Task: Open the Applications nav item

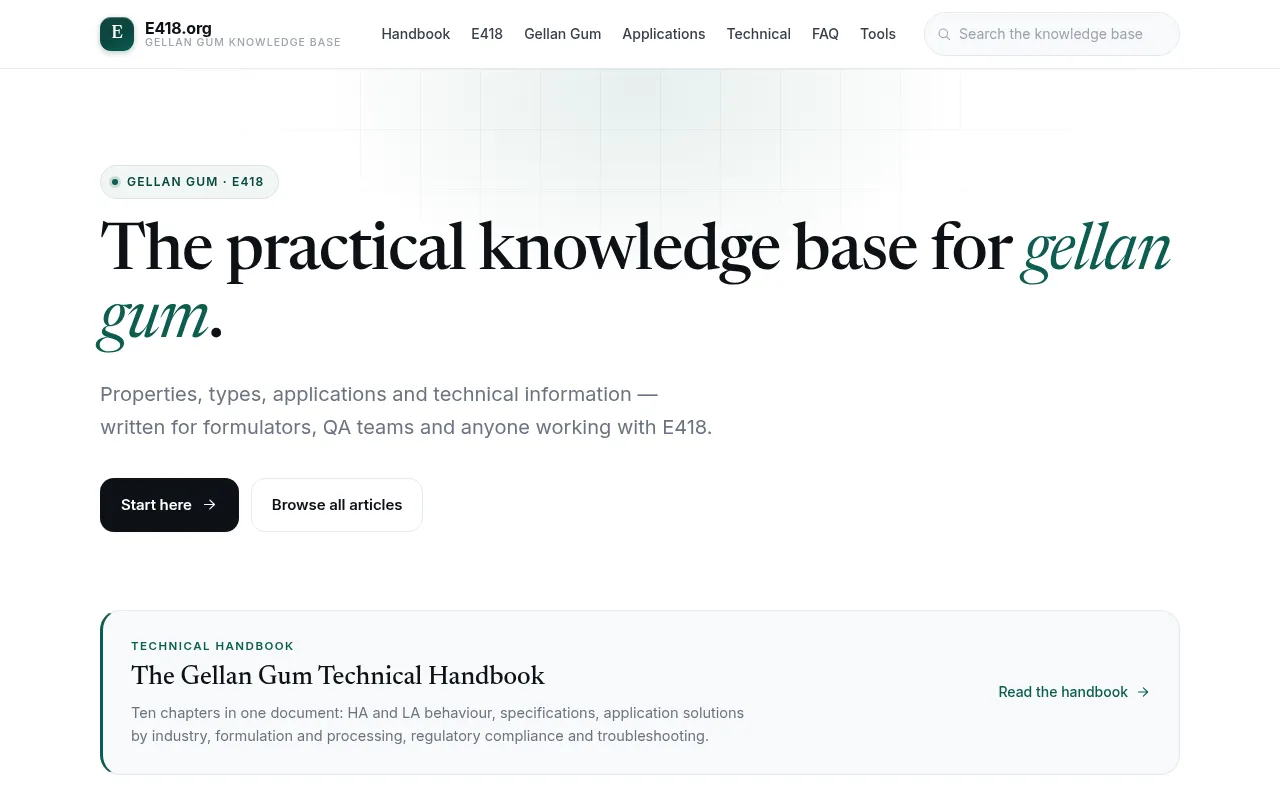Action: pyautogui.click(x=664, y=34)
